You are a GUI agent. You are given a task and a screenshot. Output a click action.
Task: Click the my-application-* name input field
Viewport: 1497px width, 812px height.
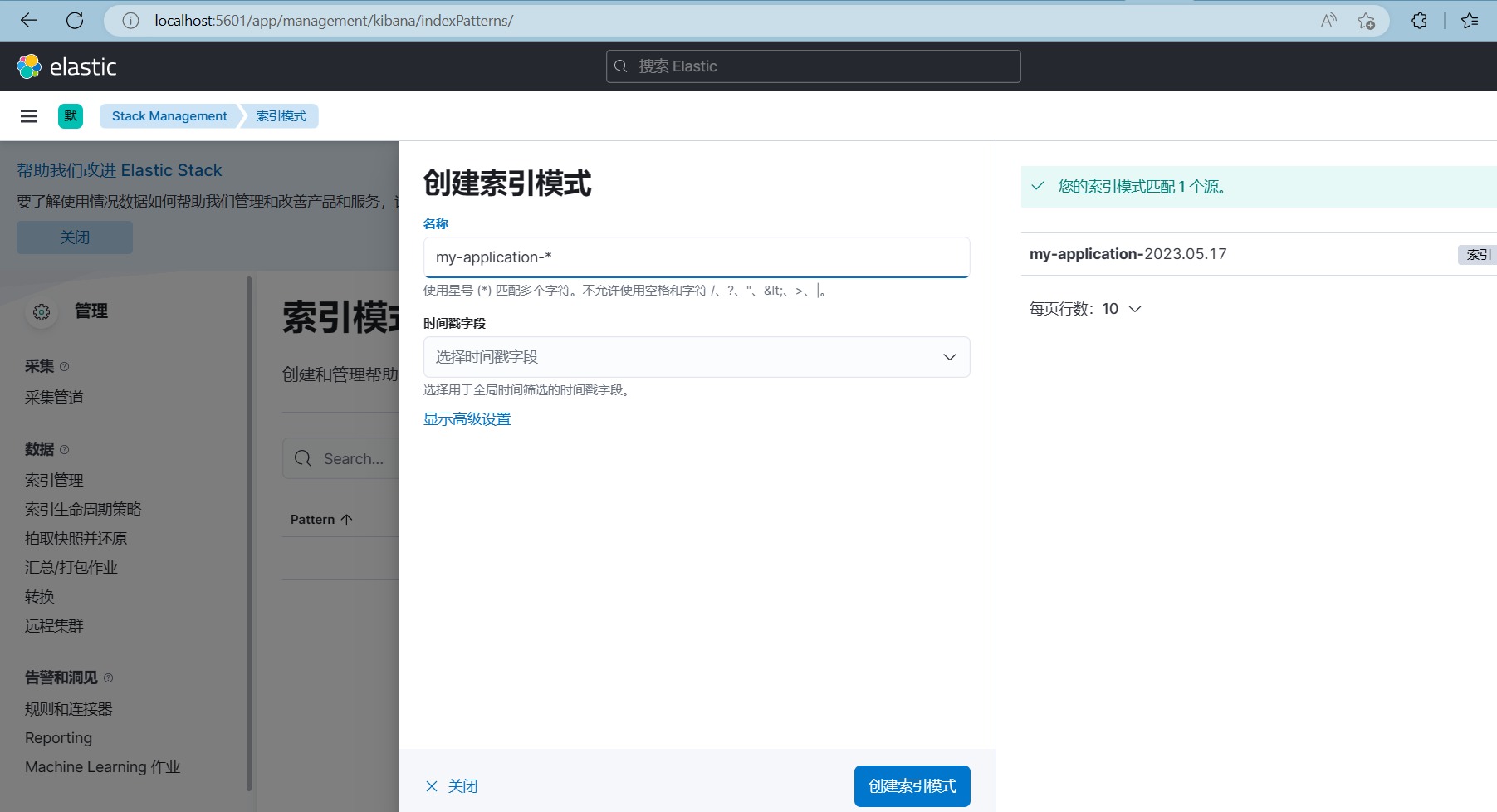(696, 257)
